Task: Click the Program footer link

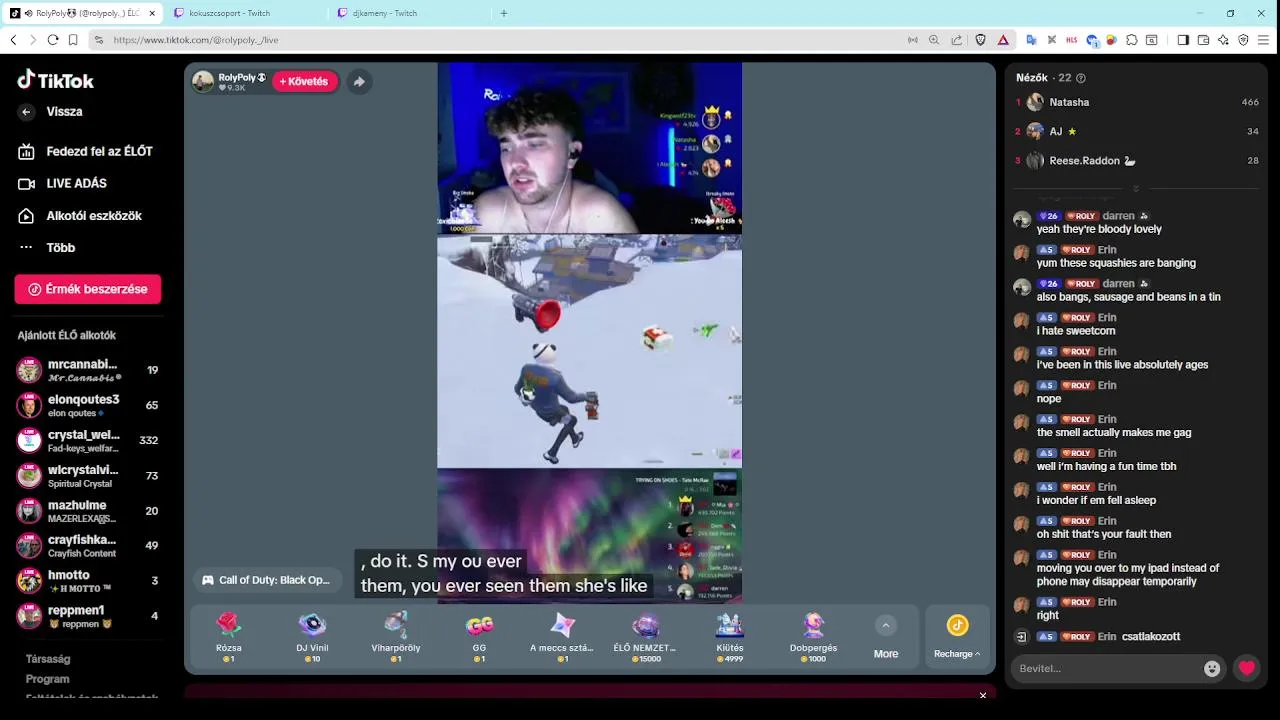Action: 48,679
